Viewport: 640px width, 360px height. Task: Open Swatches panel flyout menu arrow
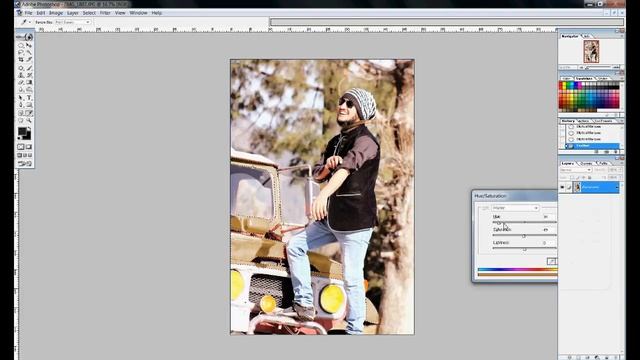click(x=622, y=78)
